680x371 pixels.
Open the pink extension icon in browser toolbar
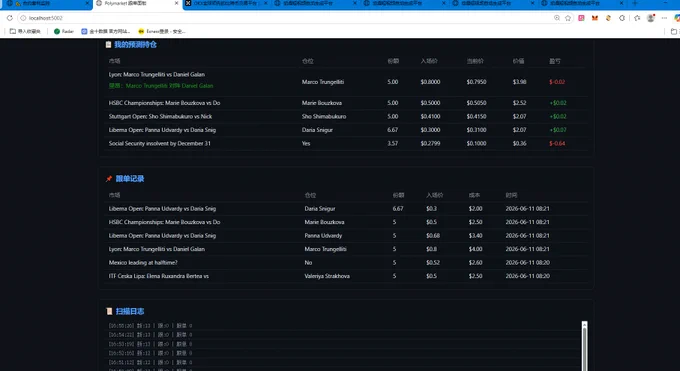click(581, 18)
